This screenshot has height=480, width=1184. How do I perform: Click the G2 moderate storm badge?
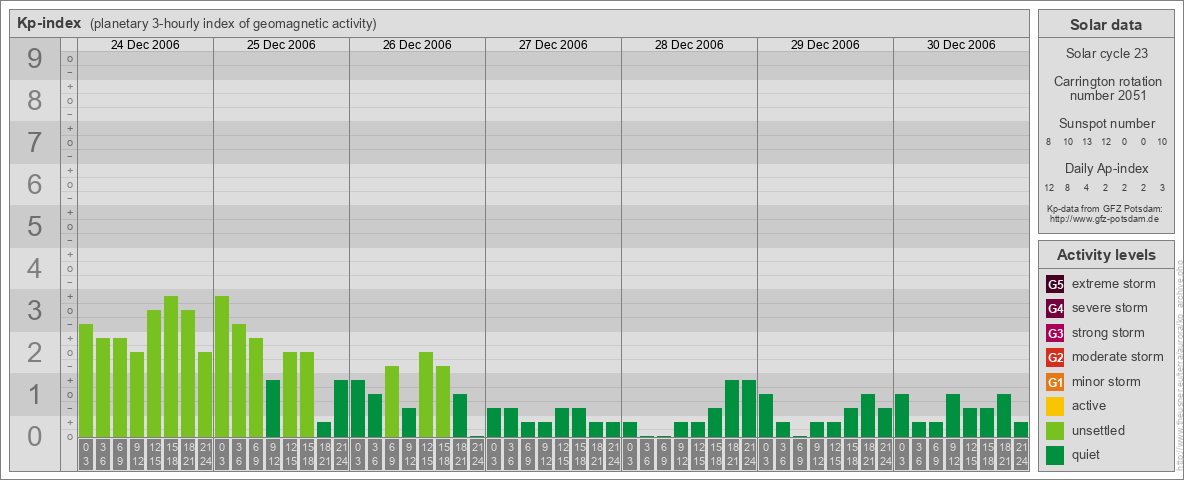point(1055,357)
